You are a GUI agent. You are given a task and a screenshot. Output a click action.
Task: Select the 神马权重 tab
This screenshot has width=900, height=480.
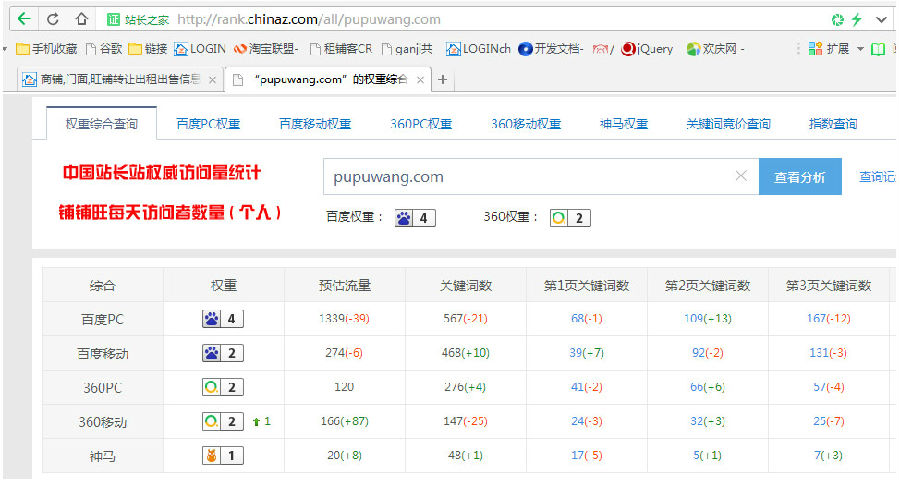click(x=624, y=123)
